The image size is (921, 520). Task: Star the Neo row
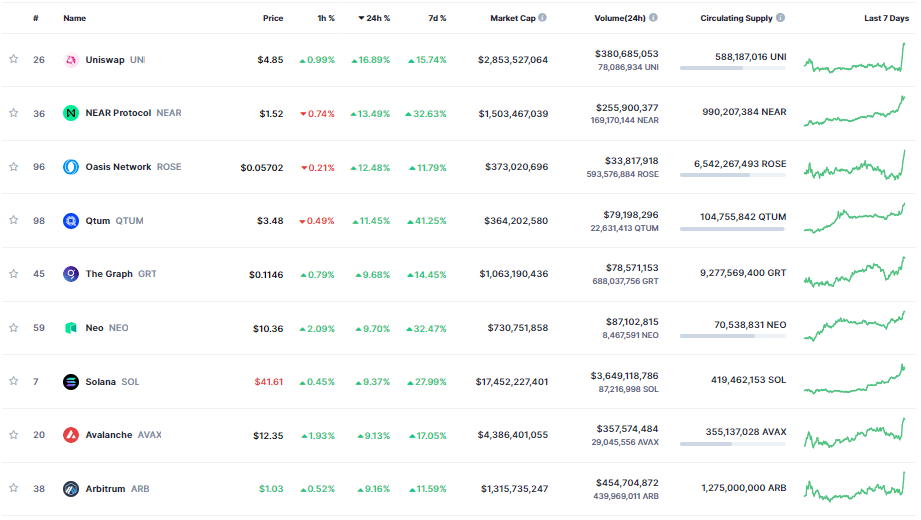click(x=14, y=328)
